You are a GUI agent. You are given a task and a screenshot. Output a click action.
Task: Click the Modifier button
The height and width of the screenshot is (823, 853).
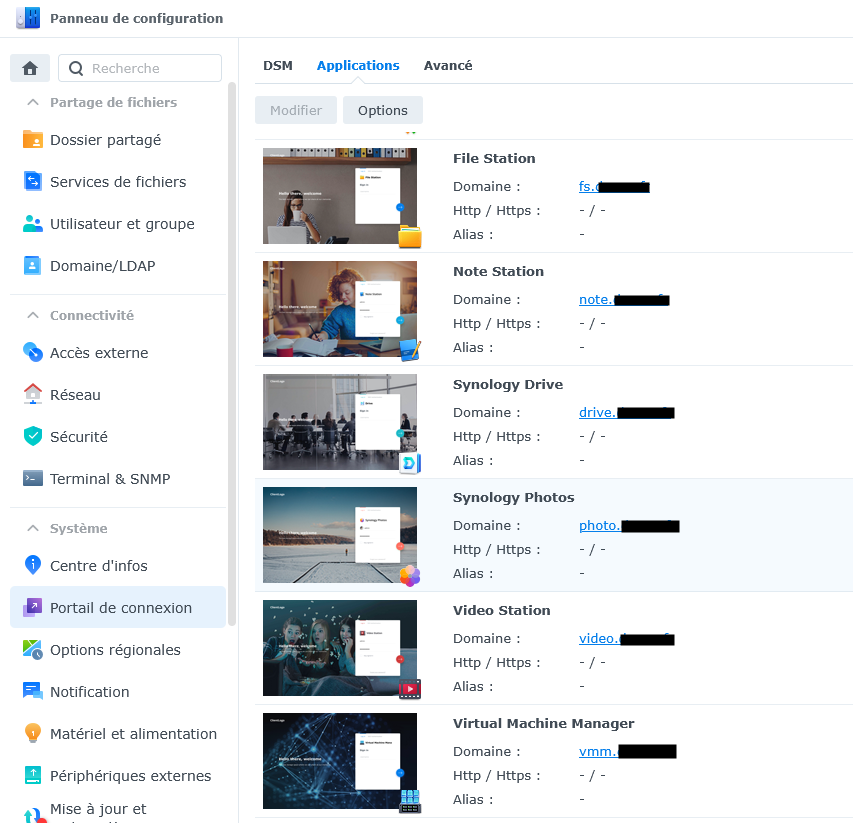(x=296, y=110)
